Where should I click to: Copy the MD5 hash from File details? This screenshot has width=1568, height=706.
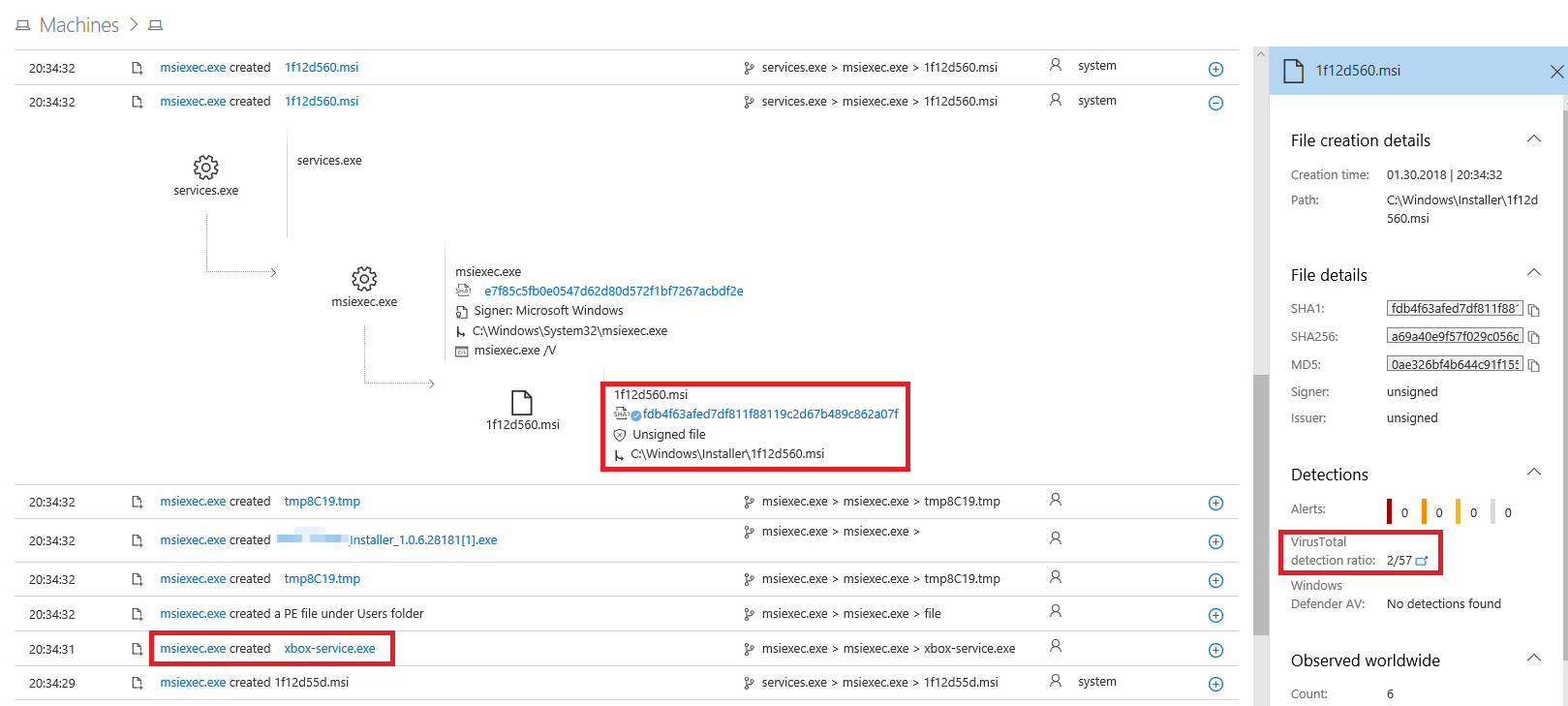click(x=1533, y=366)
